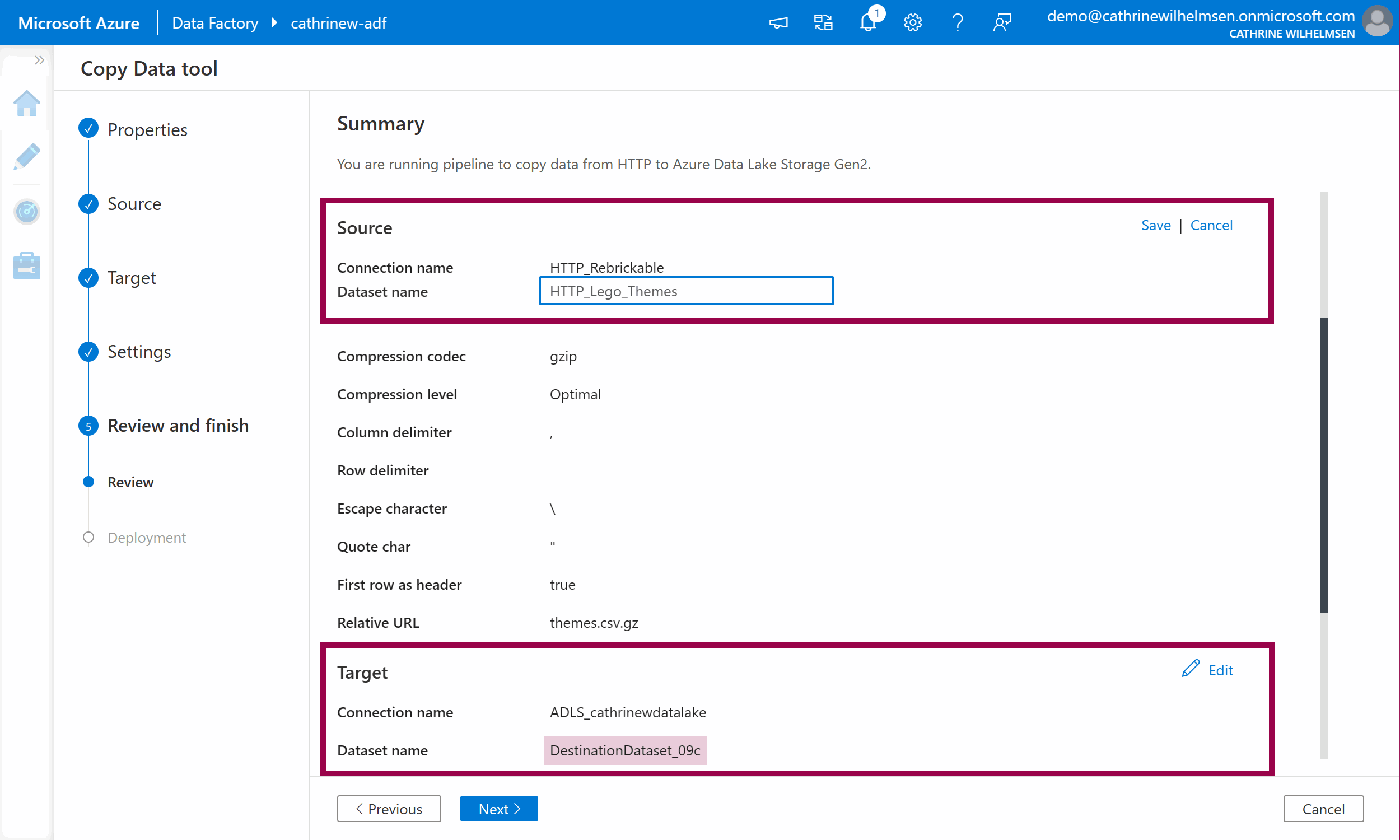Viewport: 1400px width, 840px height.
Task: Open the feedback person icon
Action: [x=1002, y=22]
